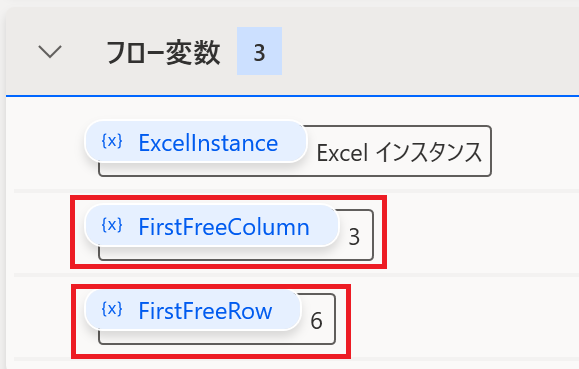579x369 pixels.
Task: Select the ExcelInstance variable name
Action: coord(208,143)
